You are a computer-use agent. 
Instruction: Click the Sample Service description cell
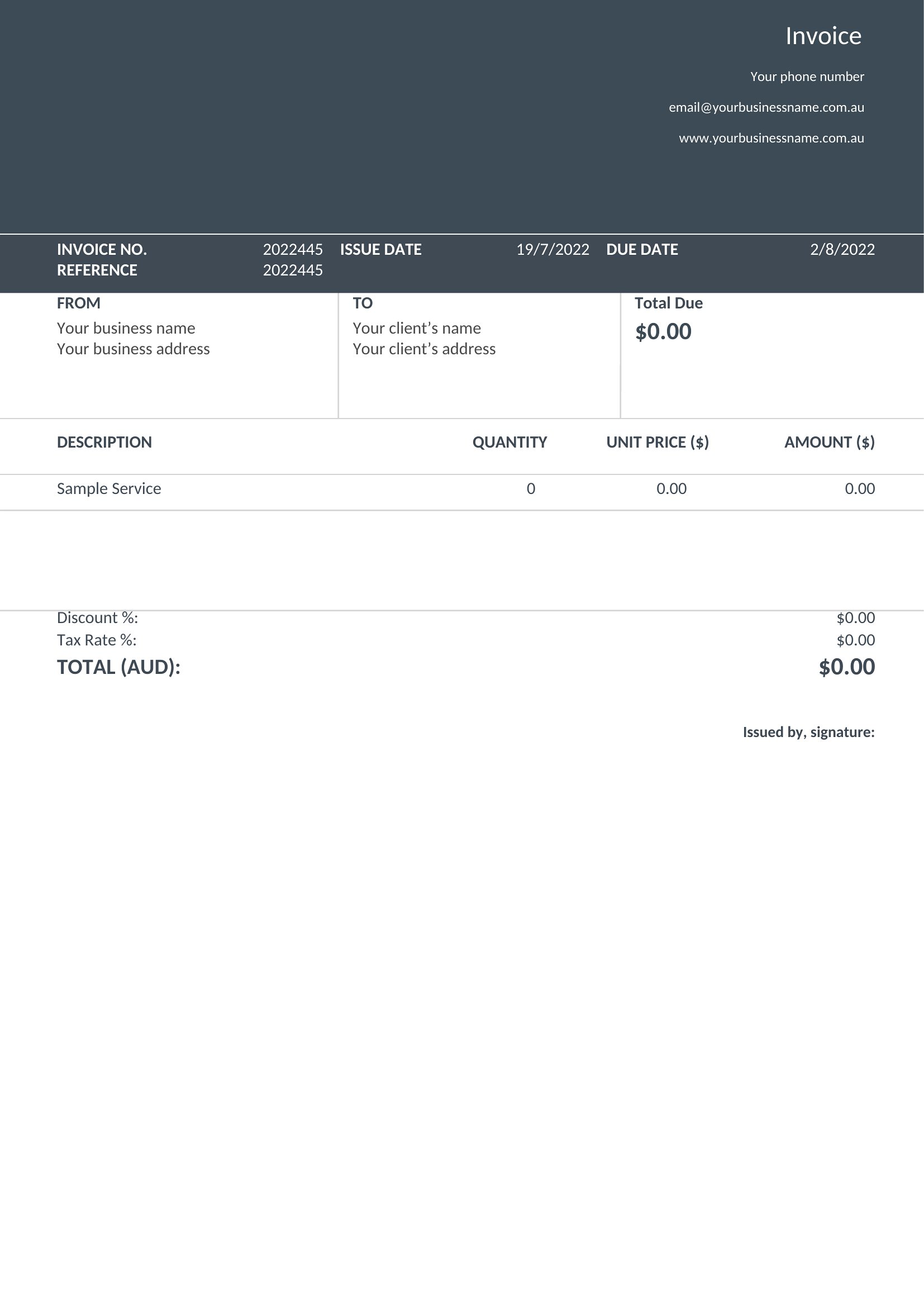pos(109,488)
